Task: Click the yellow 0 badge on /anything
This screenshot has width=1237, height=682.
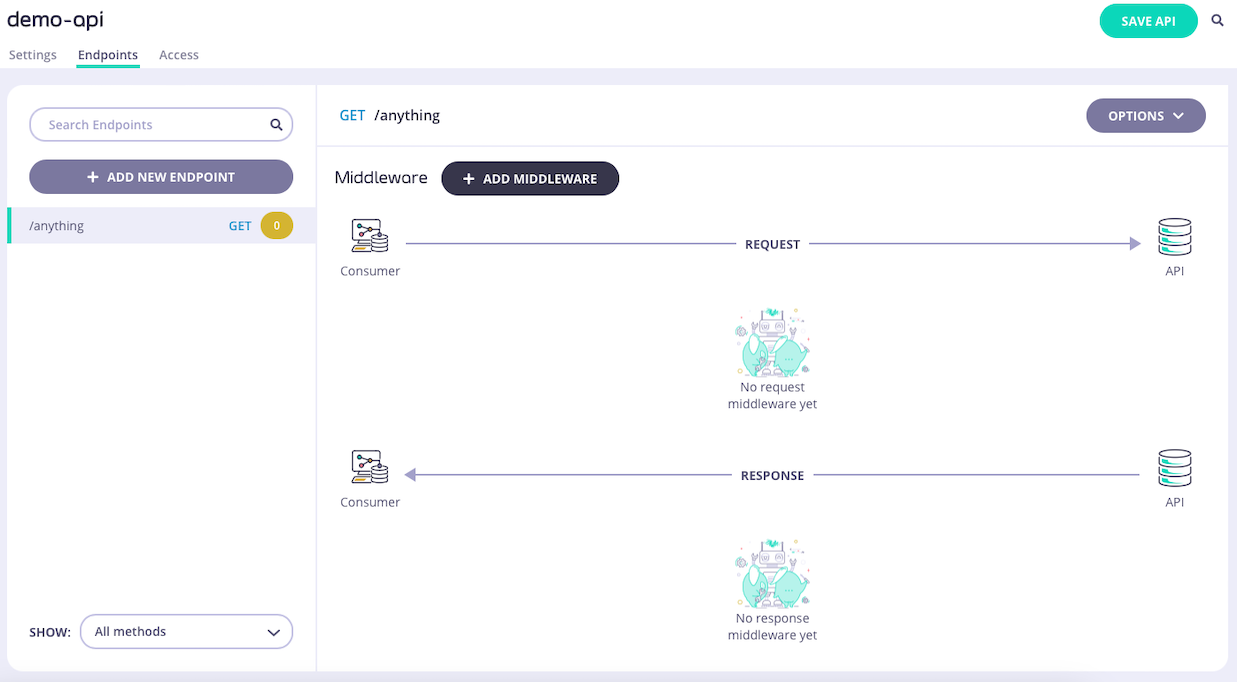Action: [277, 226]
